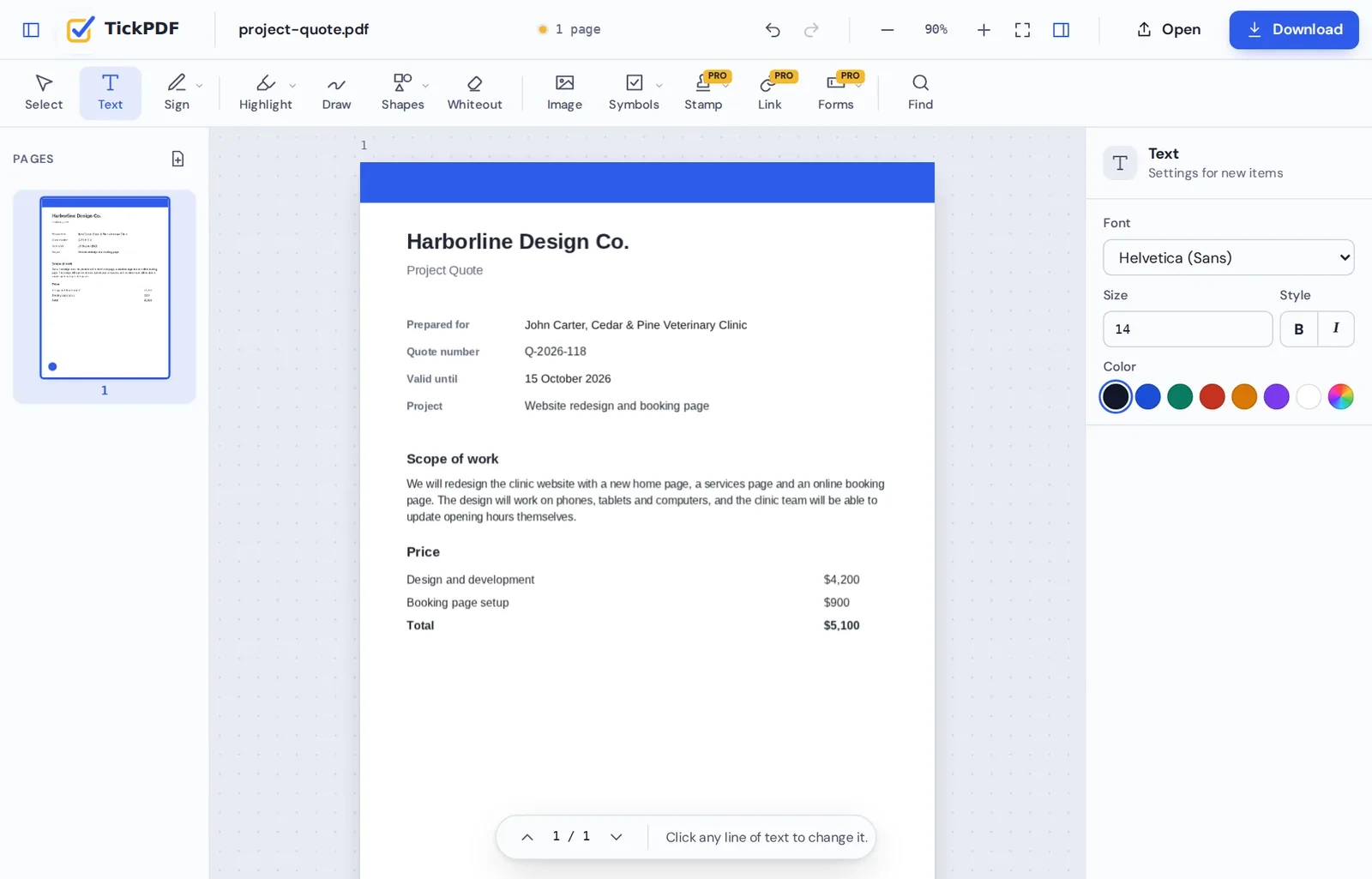
Task: Open the Find search tool
Action: pyautogui.click(x=920, y=93)
